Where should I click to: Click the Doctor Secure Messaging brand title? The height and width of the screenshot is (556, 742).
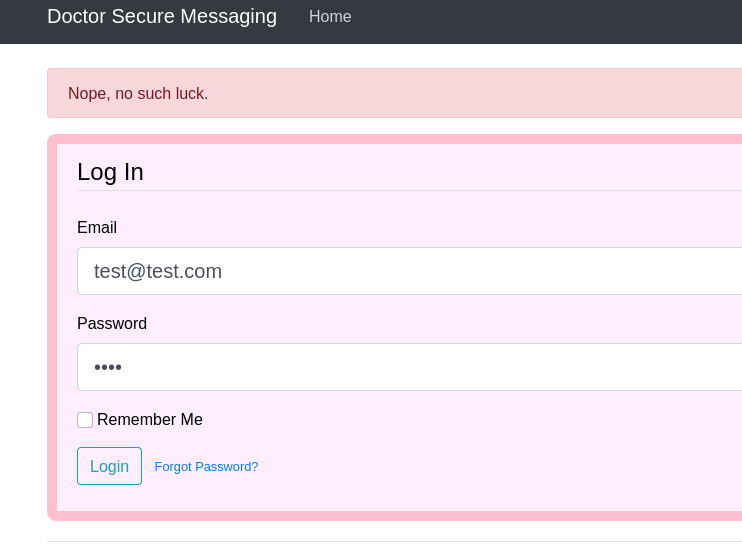coord(162,17)
